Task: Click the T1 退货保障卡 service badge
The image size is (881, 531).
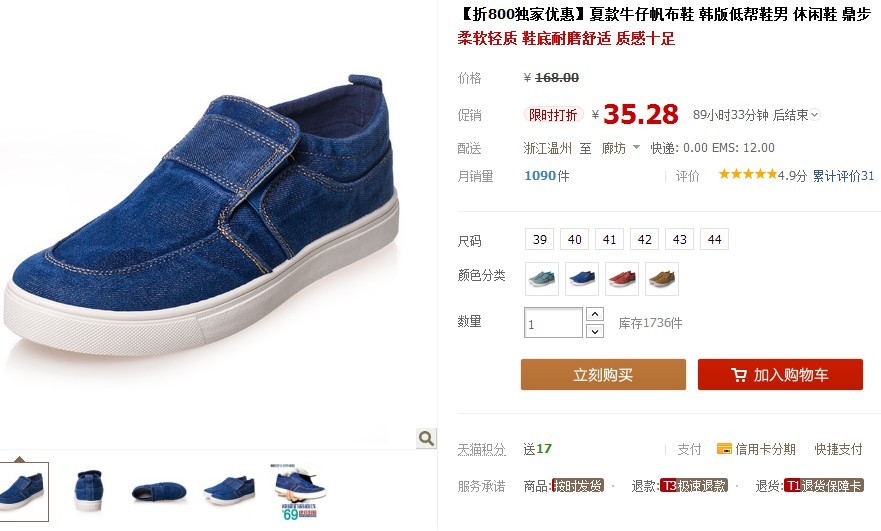Action: pos(824,485)
